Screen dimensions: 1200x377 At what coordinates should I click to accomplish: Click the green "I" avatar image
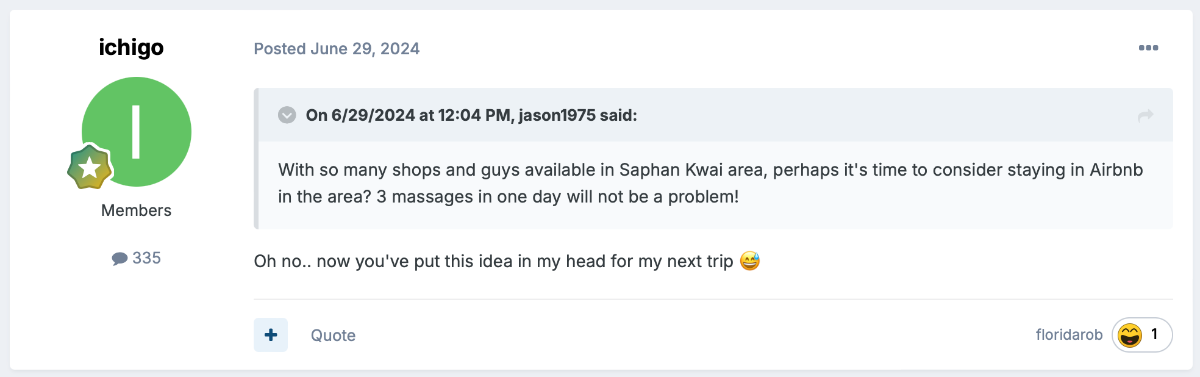pos(136,135)
